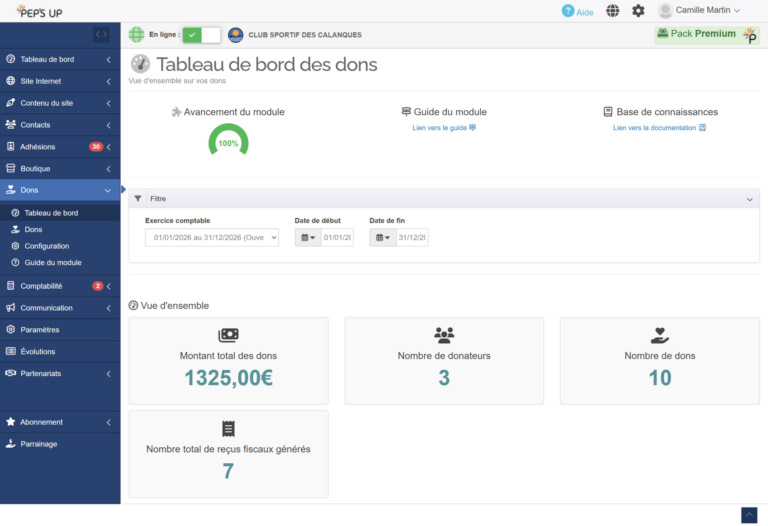Click the 100% module progress gauge

tap(228, 140)
